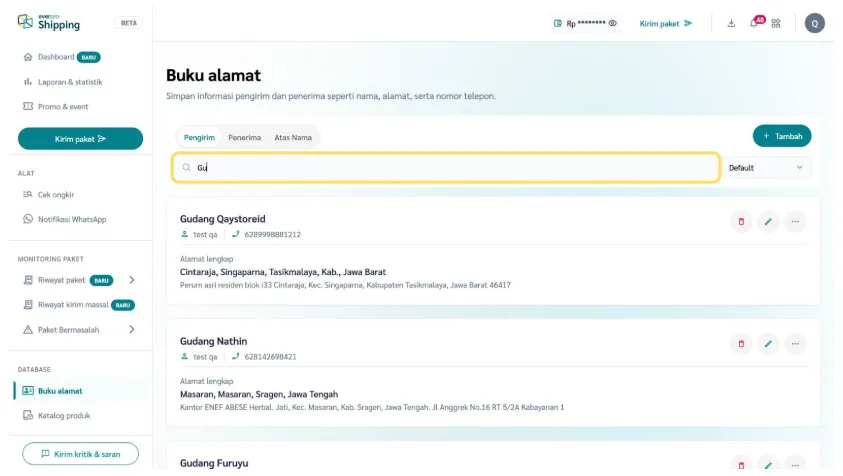This screenshot has width=843, height=476.
Task: Open the apps grid menu
Action: coord(776,23)
